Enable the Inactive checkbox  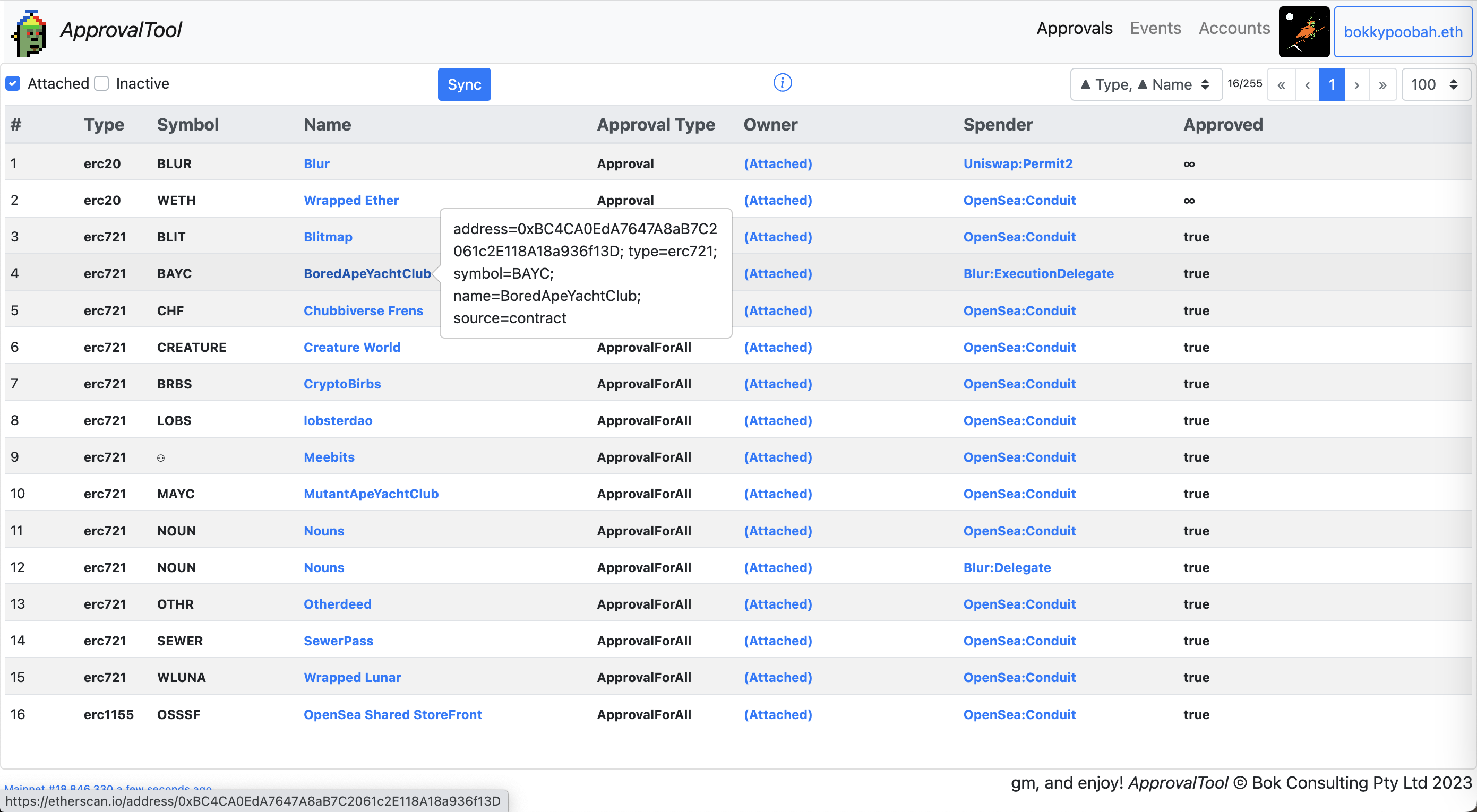pyautogui.click(x=102, y=84)
